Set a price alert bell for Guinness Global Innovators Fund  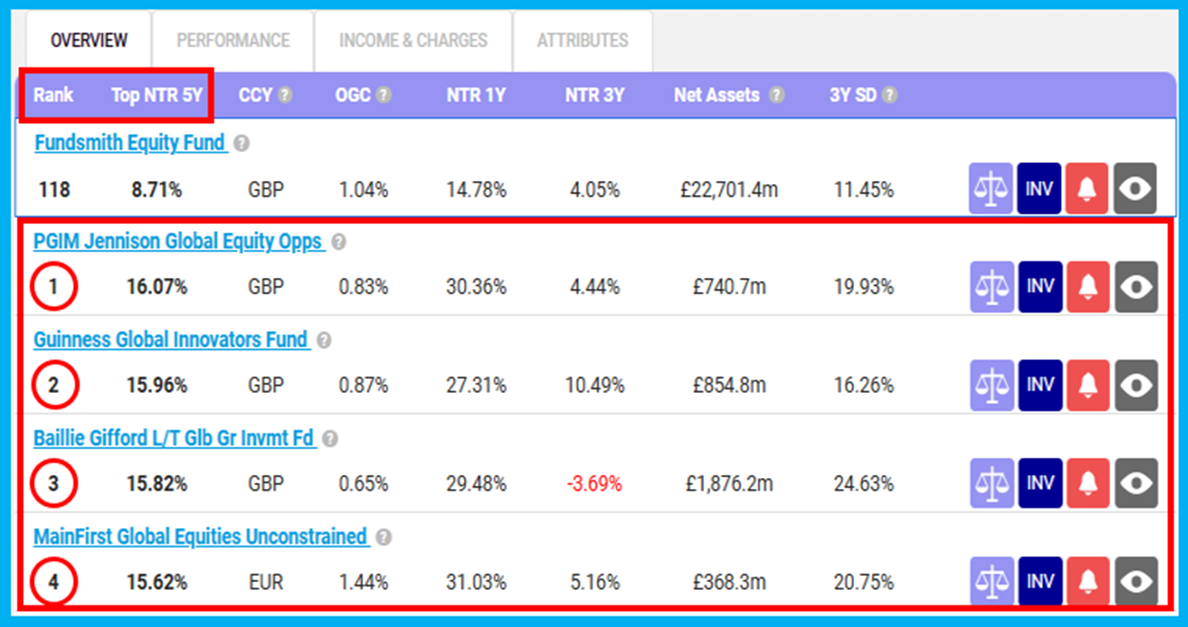[1087, 385]
